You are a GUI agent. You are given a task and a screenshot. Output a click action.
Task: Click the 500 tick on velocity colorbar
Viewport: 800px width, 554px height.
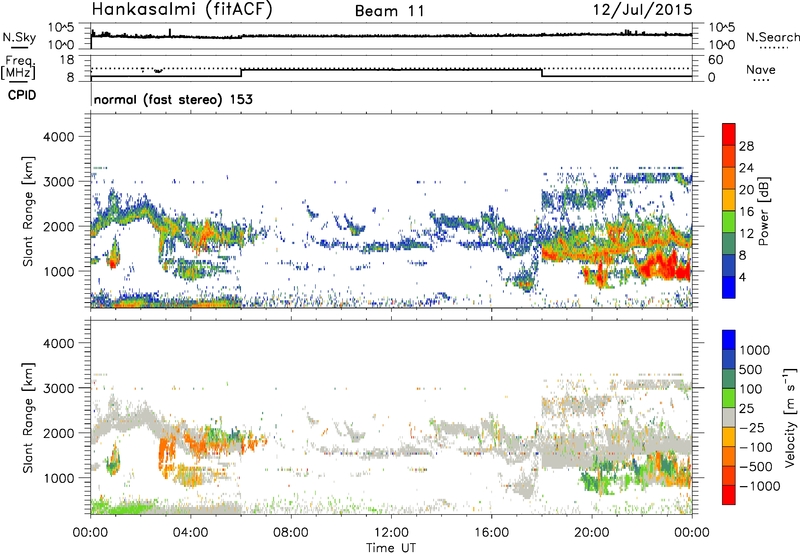click(x=751, y=369)
